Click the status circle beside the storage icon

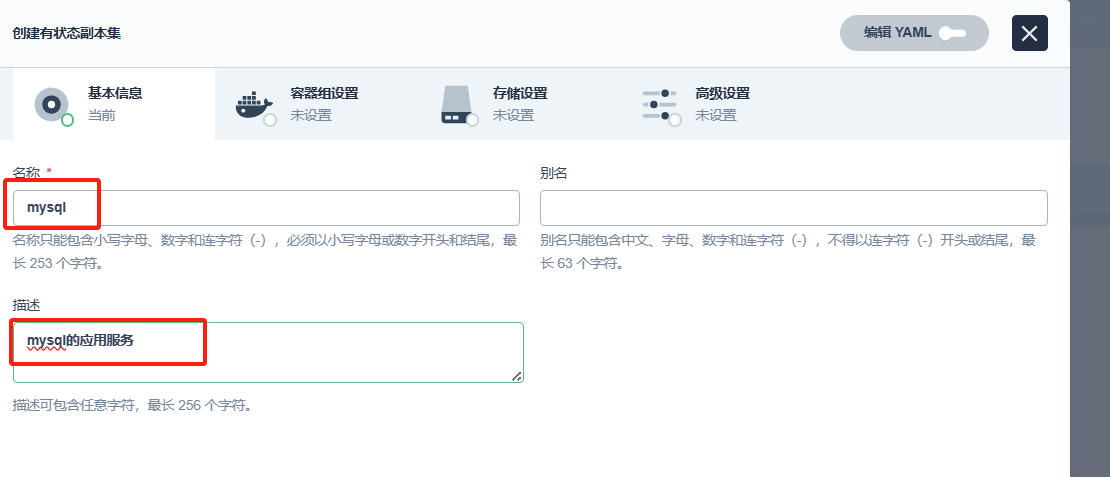coord(472,120)
